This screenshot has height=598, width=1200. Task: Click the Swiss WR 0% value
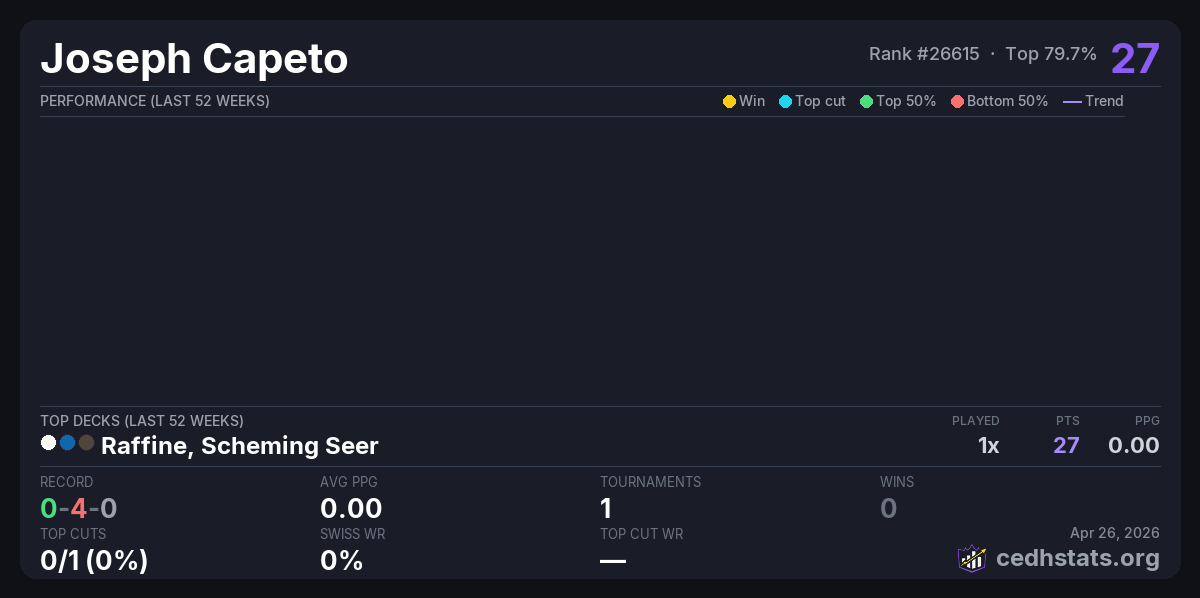(x=341, y=560)
